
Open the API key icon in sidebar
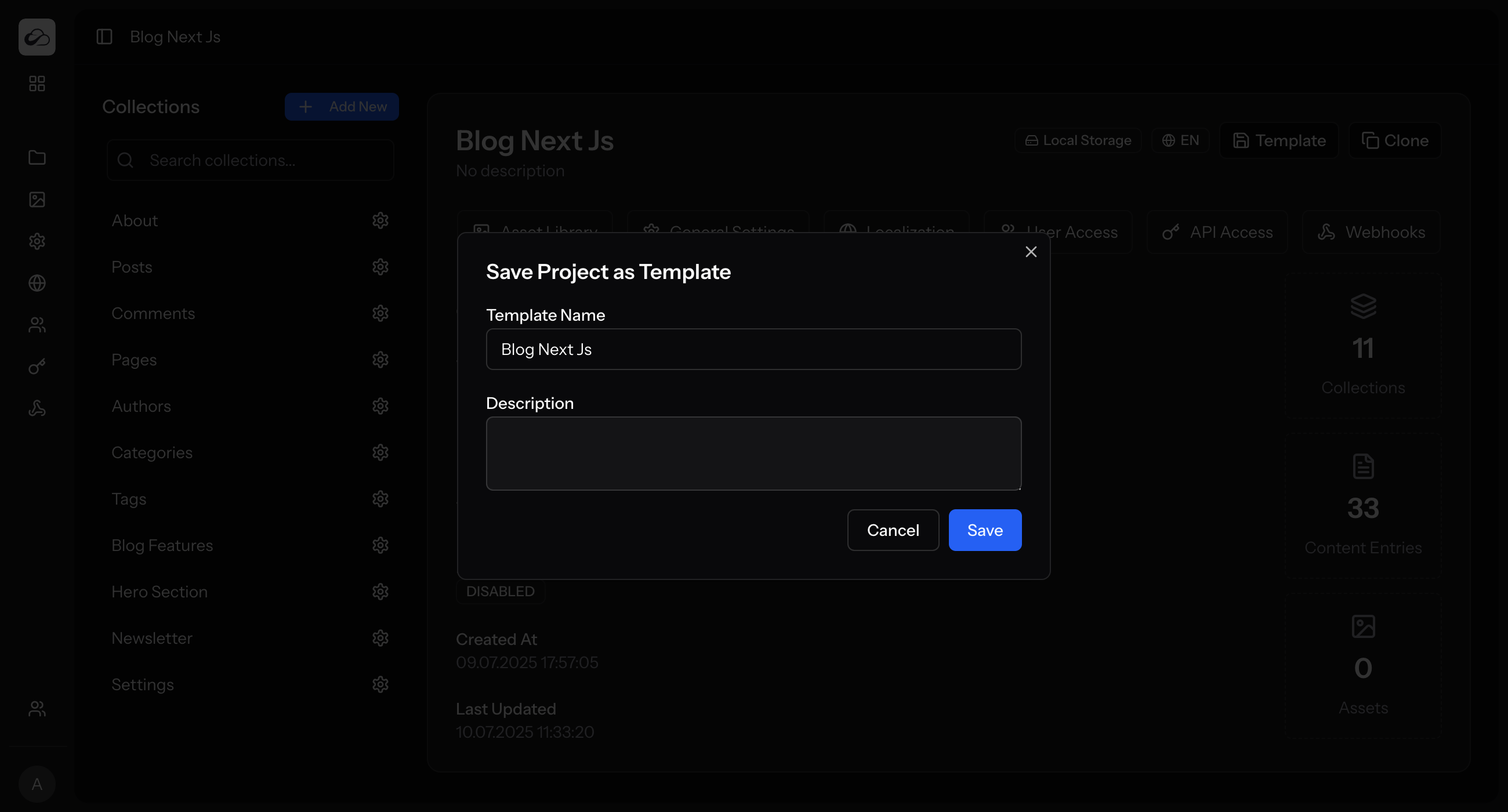click(37, 367)
